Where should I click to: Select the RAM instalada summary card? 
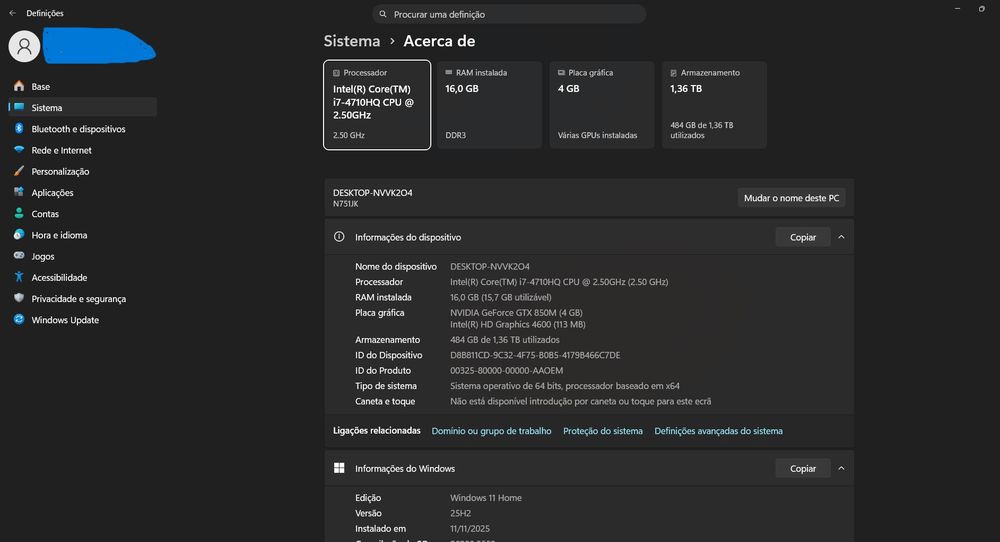click(489, 105)
